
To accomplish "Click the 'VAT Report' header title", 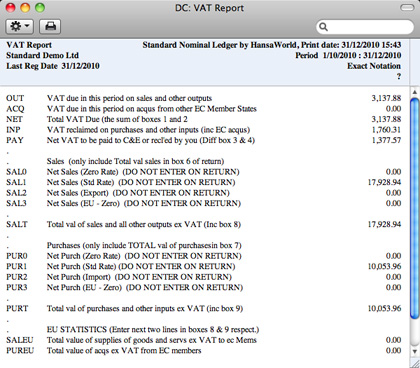I will coord(29,45).
